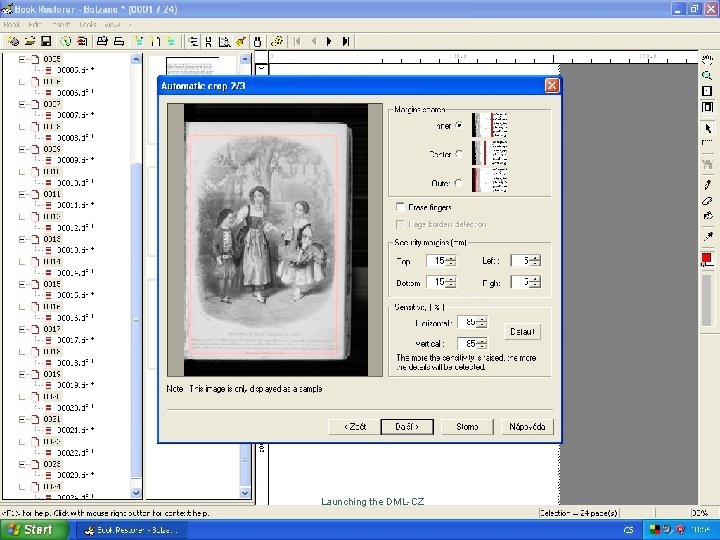
Task: Click the Right security margin spinner
Action: (x=536, y=282)
